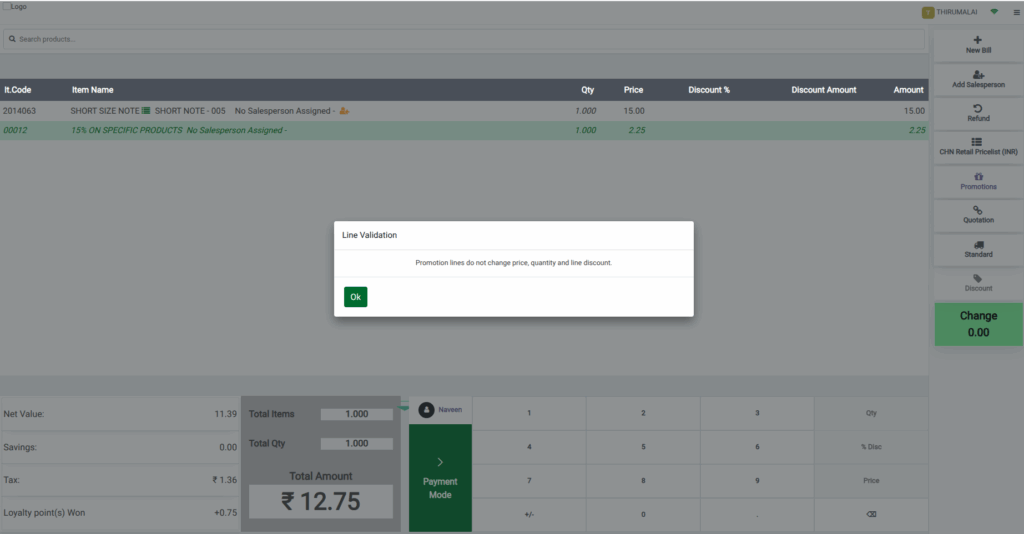Tap keypad digit 5

[x=643, y=447]
